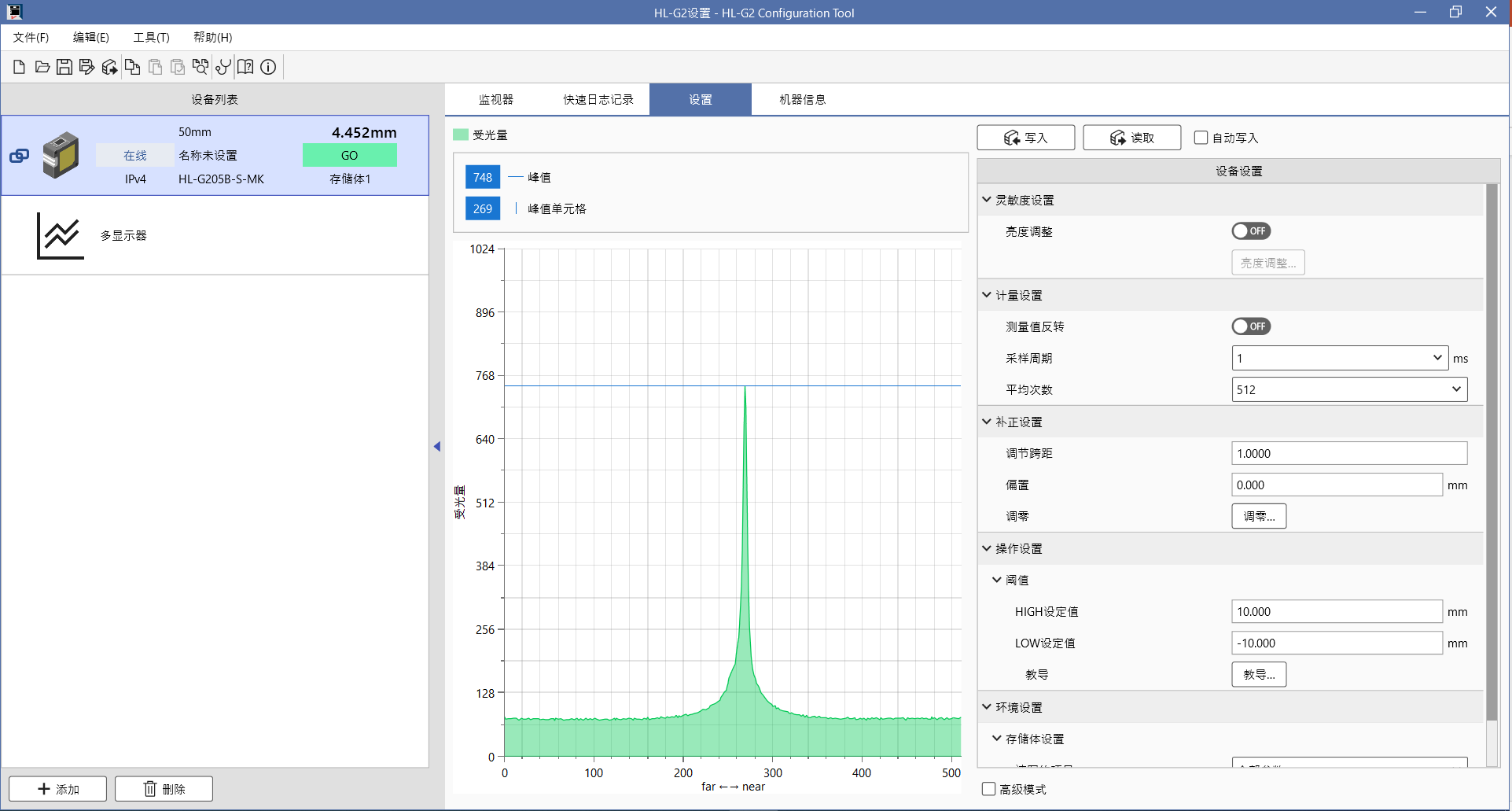Image resolution: width=1512 pixels, height=811 pixels.
Task: Click the information circle icon
Action: [x=268, y=67]
